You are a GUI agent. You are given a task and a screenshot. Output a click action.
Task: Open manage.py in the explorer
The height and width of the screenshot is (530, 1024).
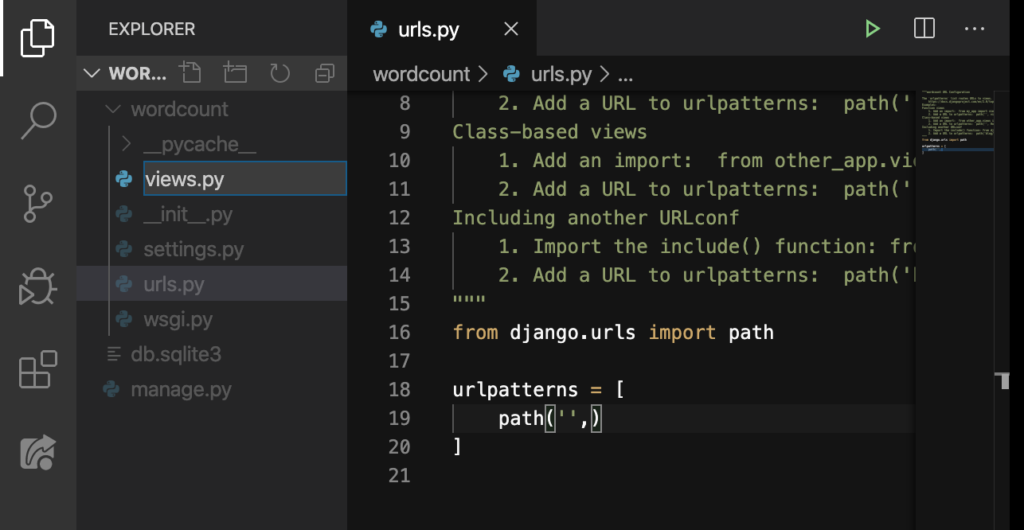tap(181, 390)
